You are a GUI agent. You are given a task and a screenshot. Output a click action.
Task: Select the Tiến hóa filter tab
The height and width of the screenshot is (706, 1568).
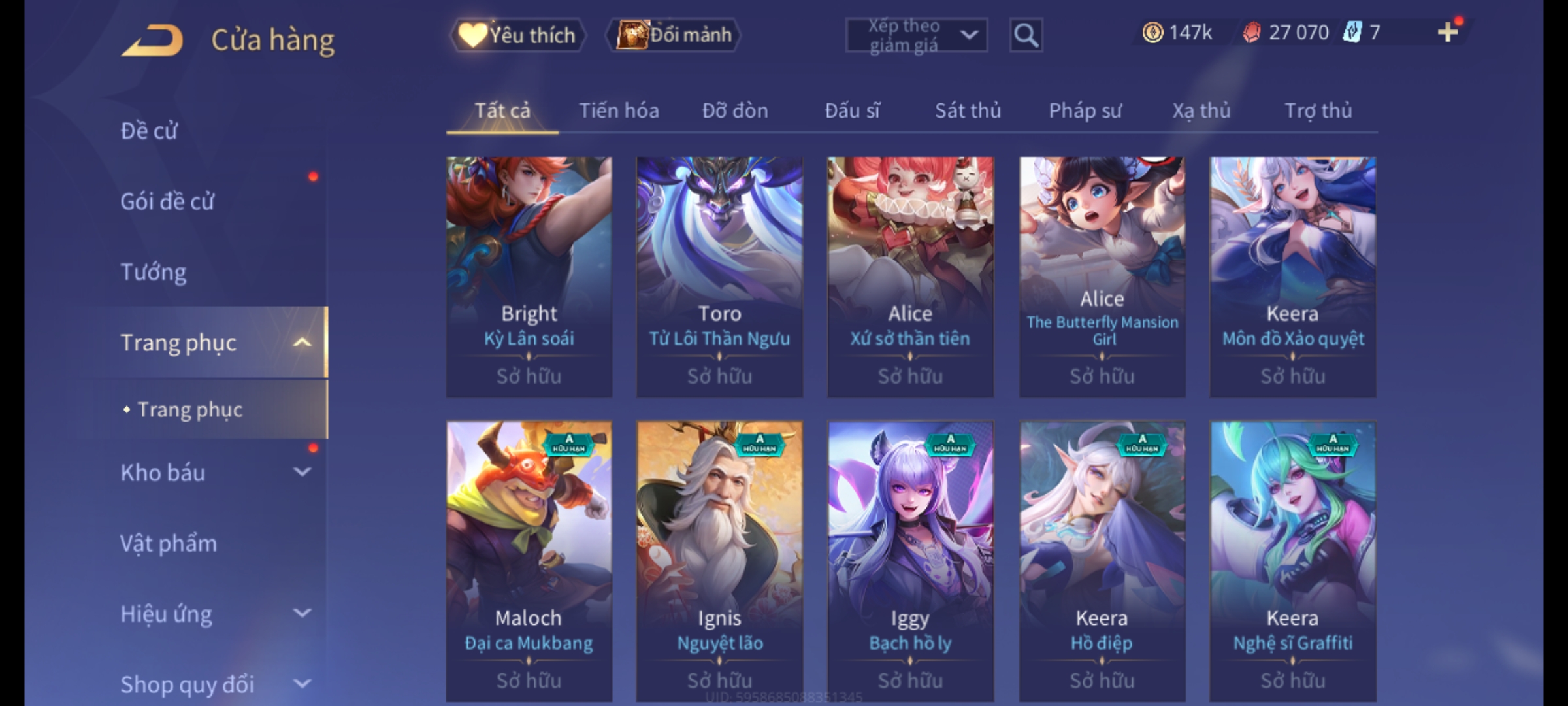pos(619,110)
